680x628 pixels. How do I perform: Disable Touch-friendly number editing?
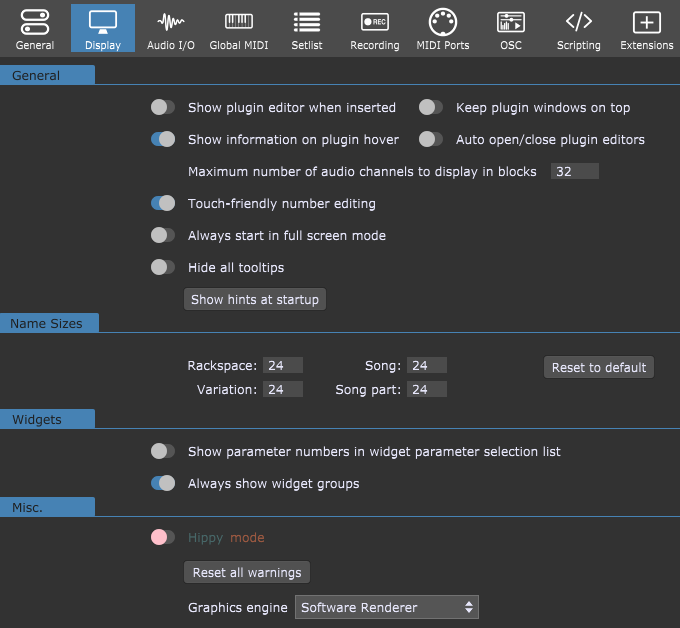tap(163, 203)
